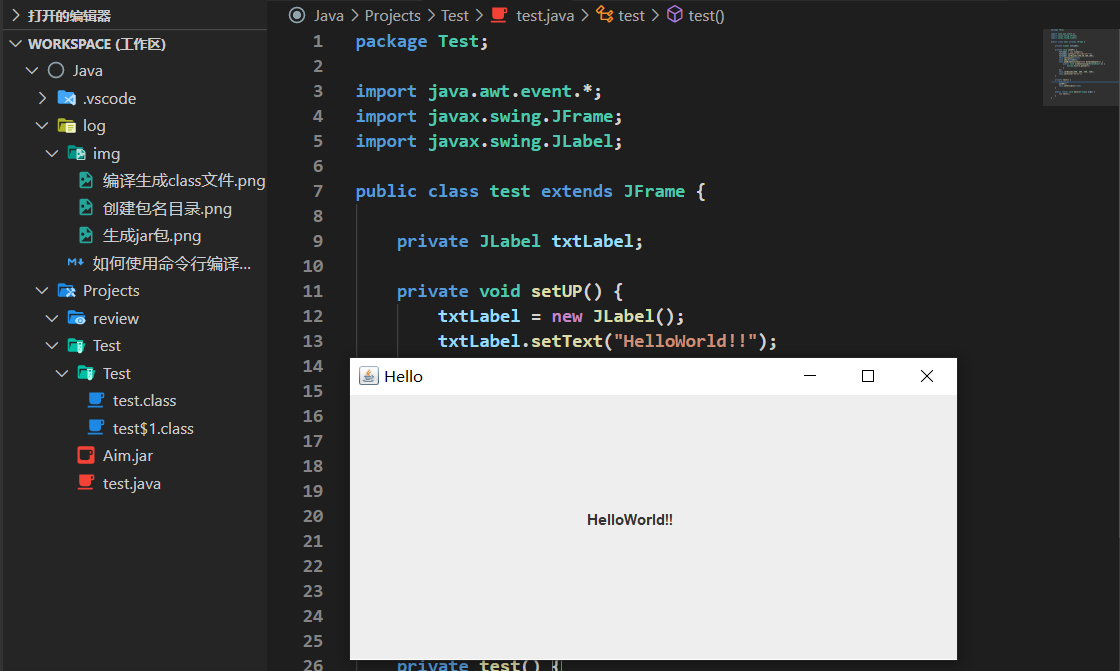Click the img folder icon
This screenshot has width=1120, height=671.
click(x=76, y=153)
